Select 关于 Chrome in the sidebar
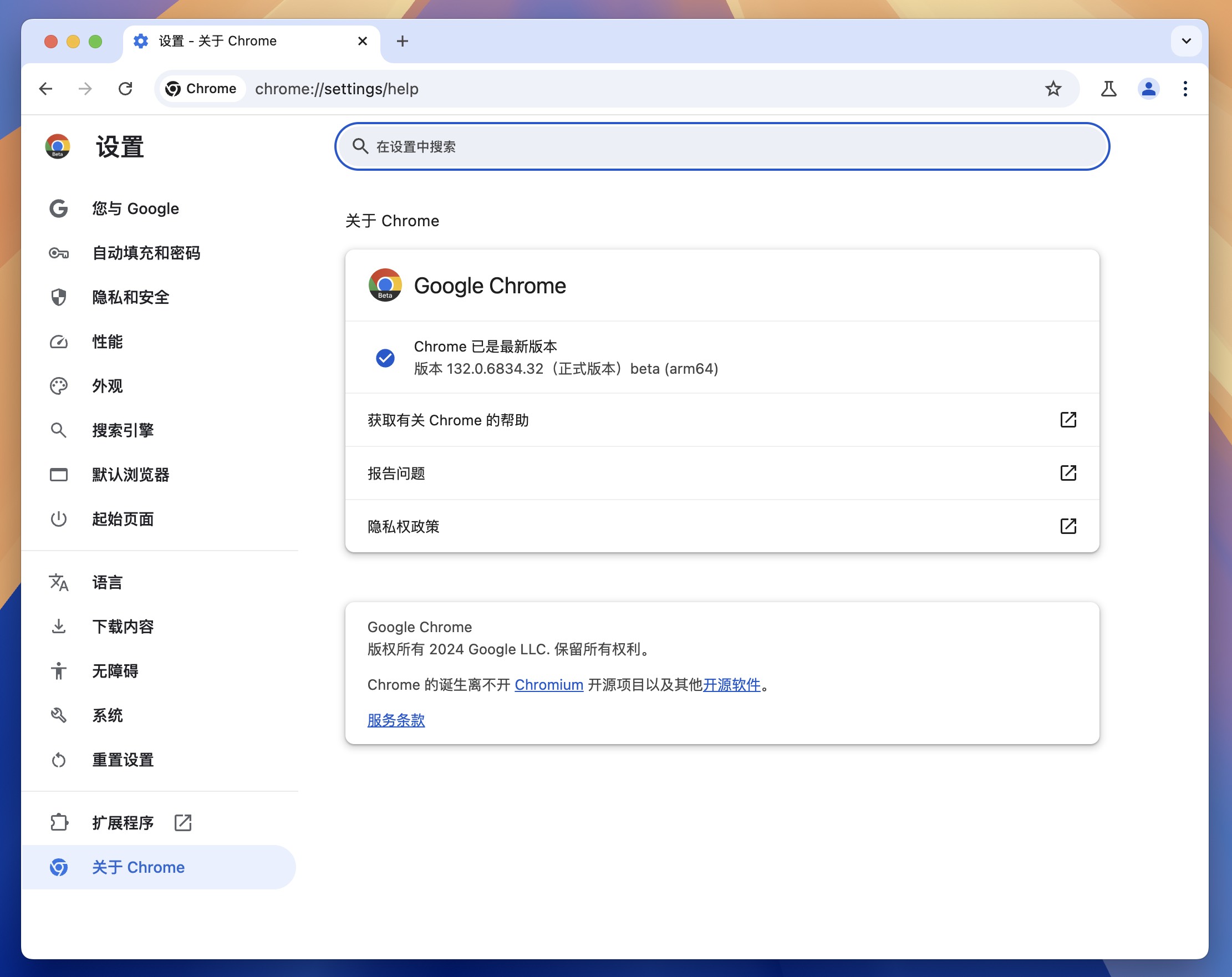1232x977 pixels. (159, 867)
